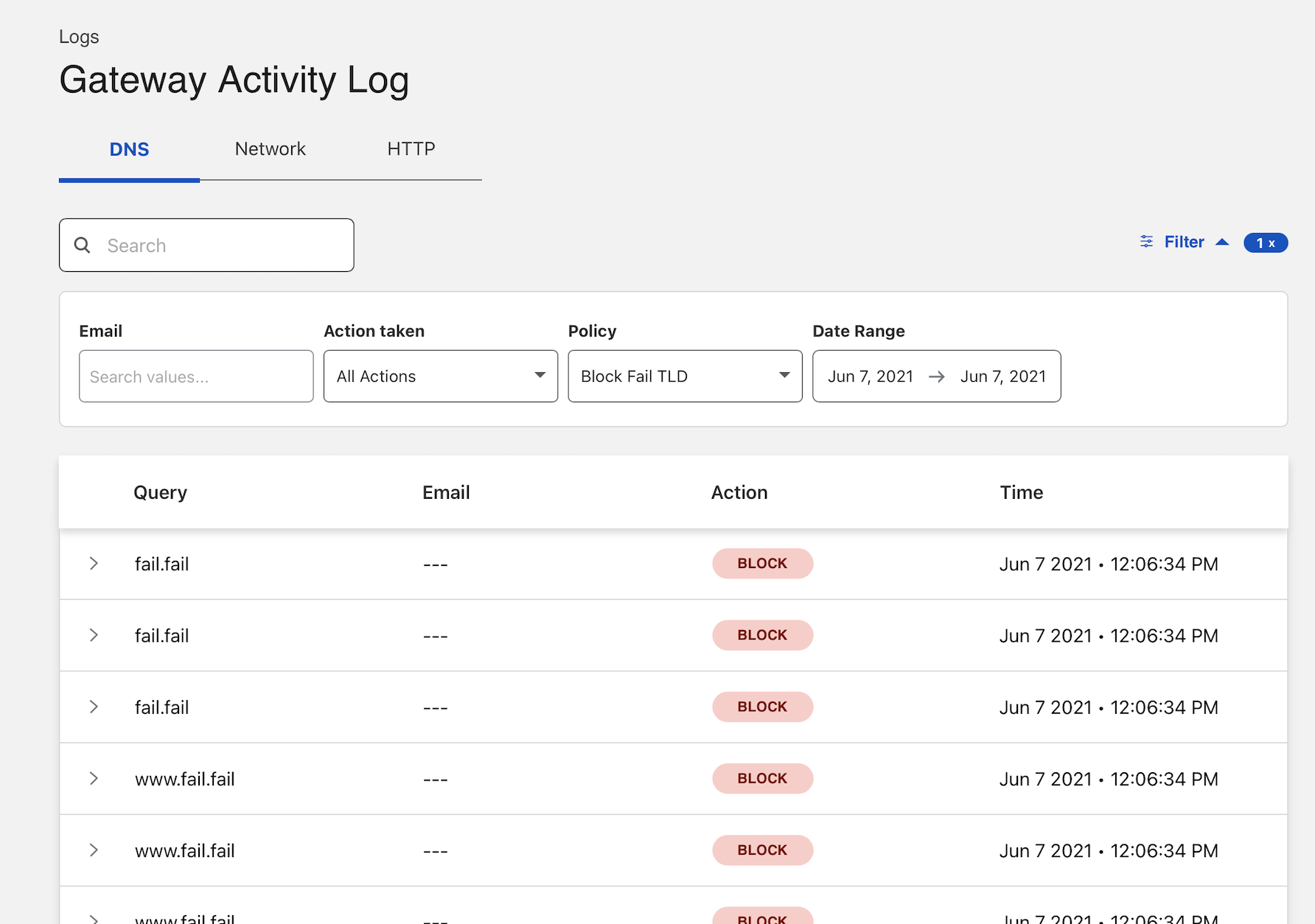This screenshot has height=924, width=1315.
Task: Click the search magnifier icon
Action: point(82,245)
